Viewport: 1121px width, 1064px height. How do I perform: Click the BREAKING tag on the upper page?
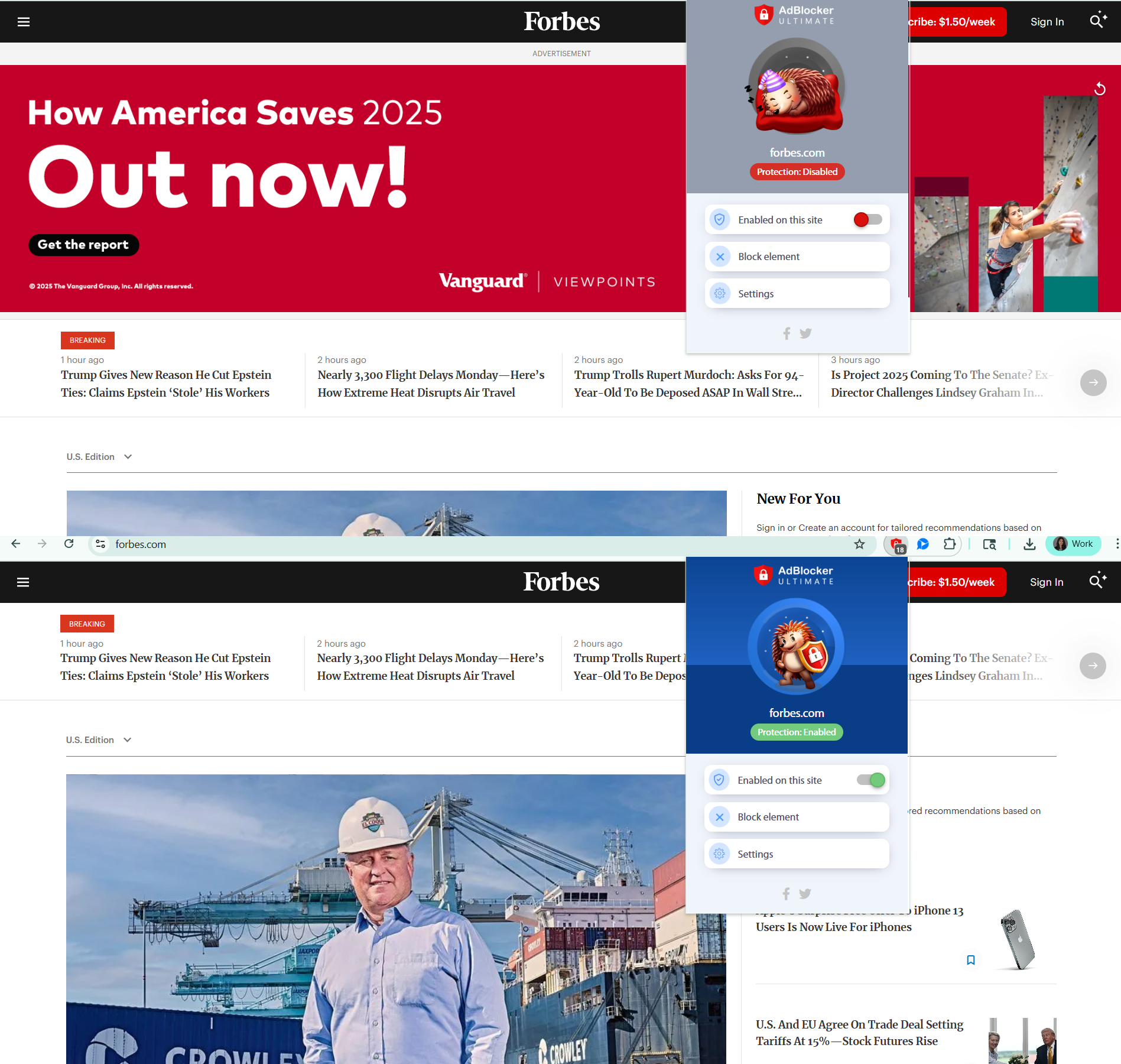click(87, 340)
